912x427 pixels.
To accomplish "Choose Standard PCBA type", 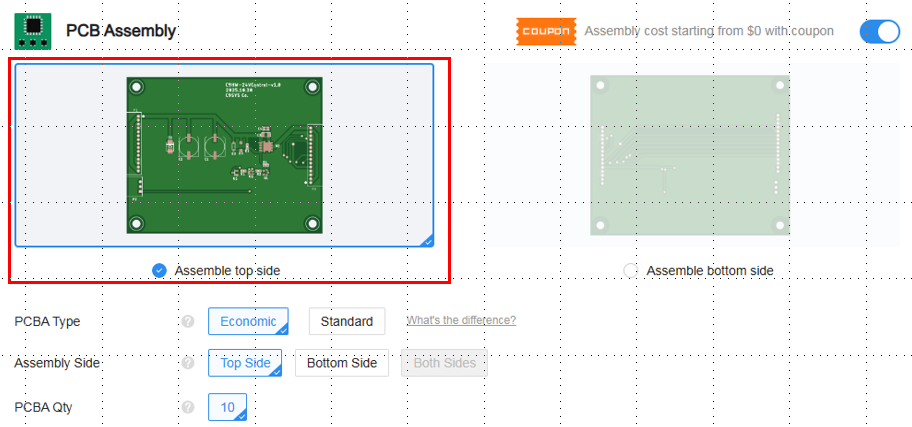I will click(347, 321).
